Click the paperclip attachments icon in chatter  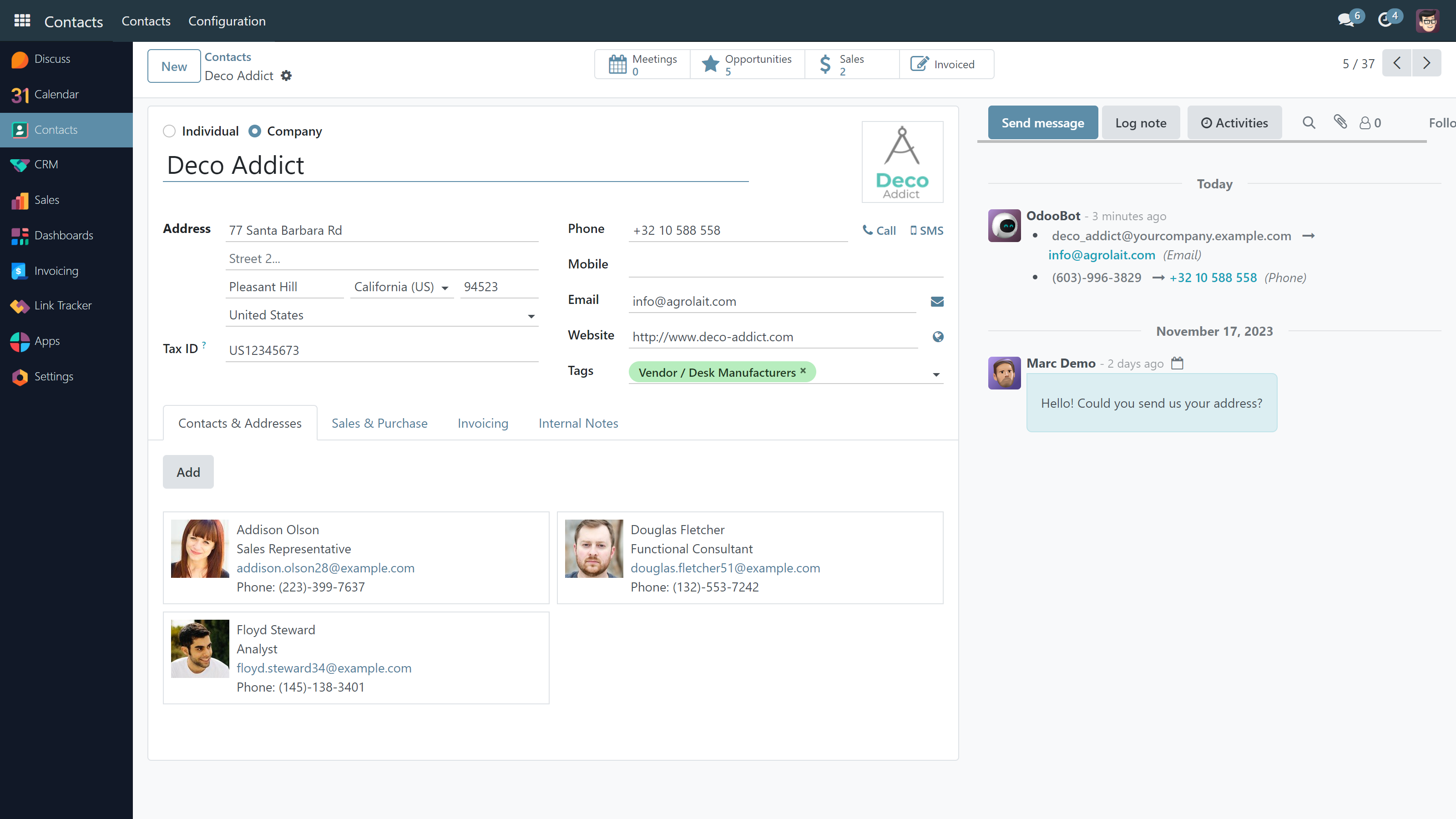1340,122
